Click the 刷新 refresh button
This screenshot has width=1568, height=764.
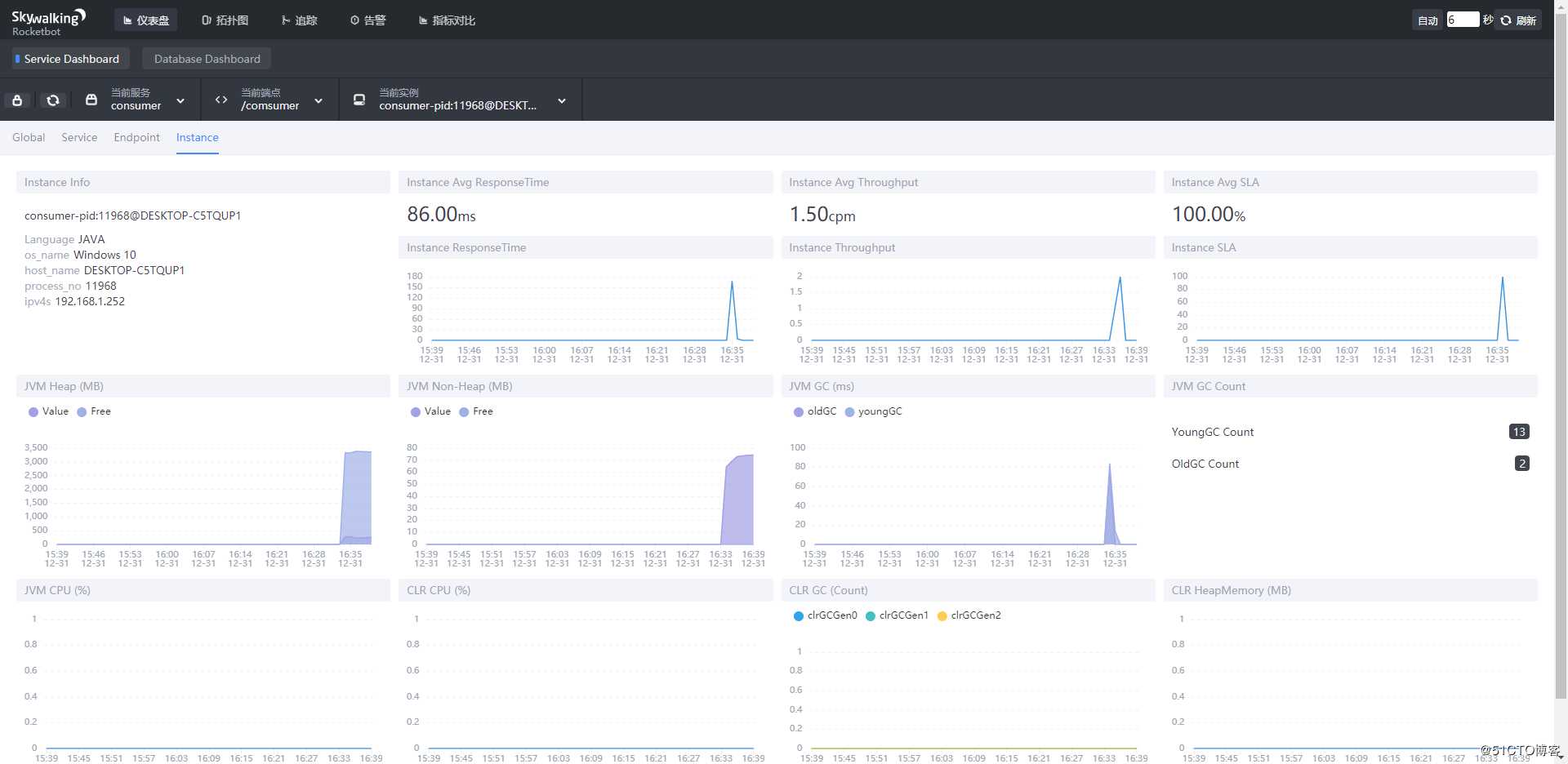point(1518,20)
